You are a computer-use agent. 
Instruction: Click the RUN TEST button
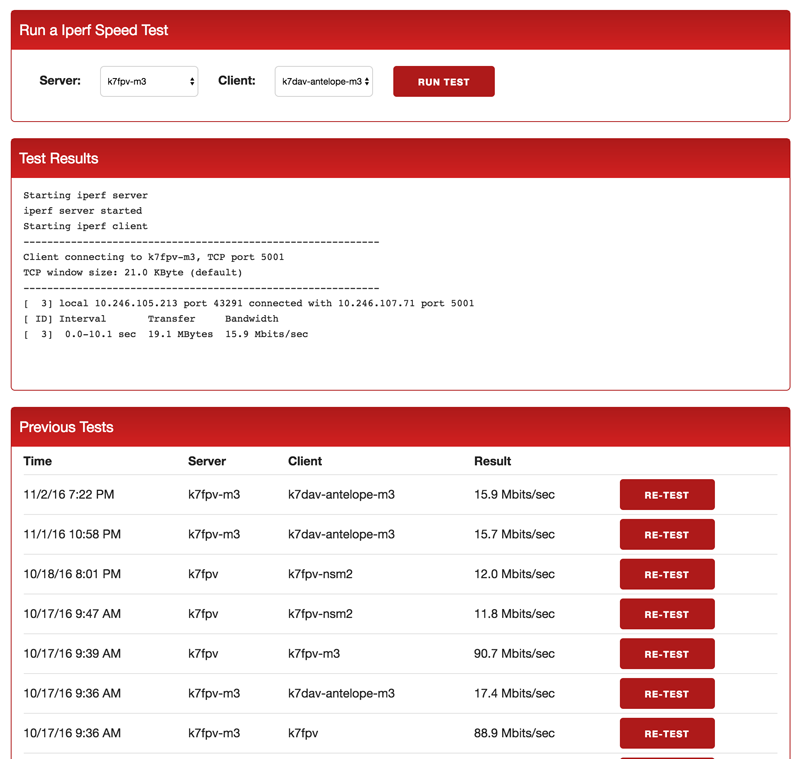pyautogui.click(x=443, y=81)
